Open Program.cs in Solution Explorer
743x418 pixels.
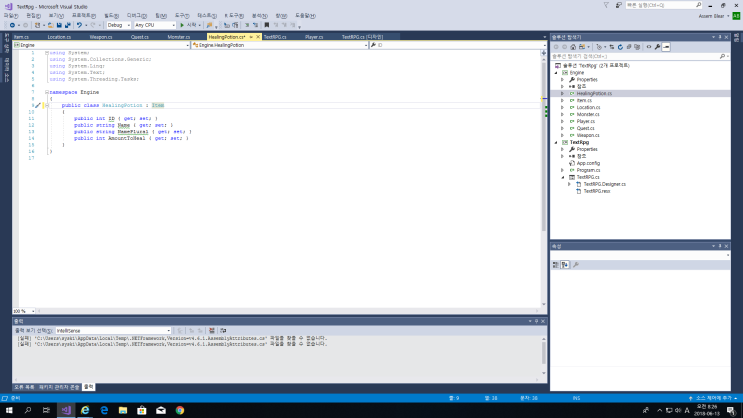tap(588, 170)
